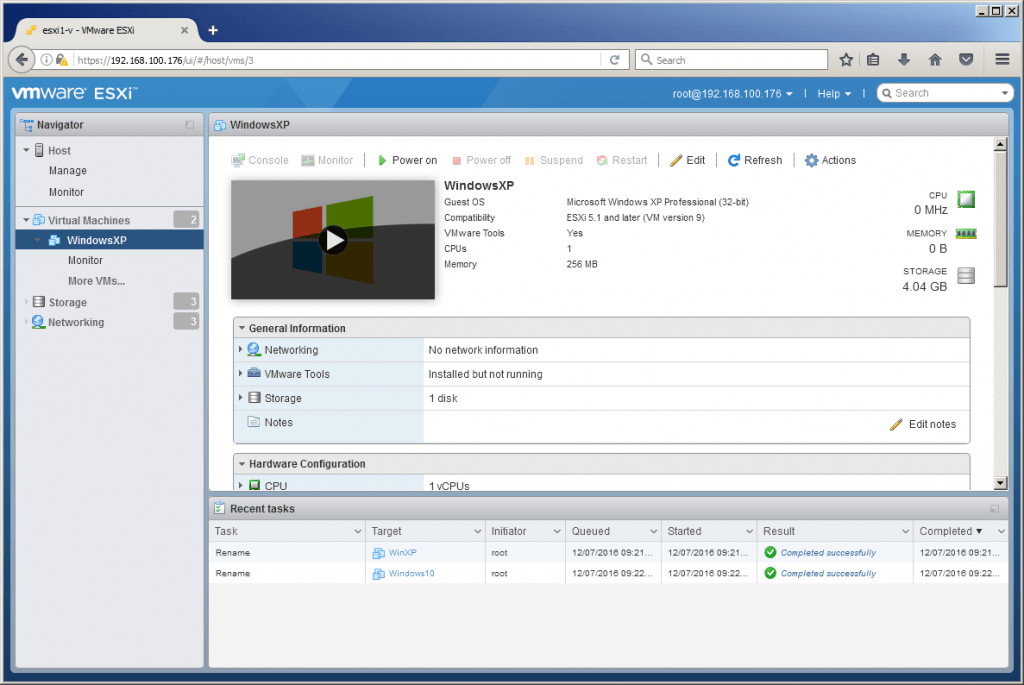1024x685 pixels.
Task: Click the Restart toolbar button
Action: [622, 161]
